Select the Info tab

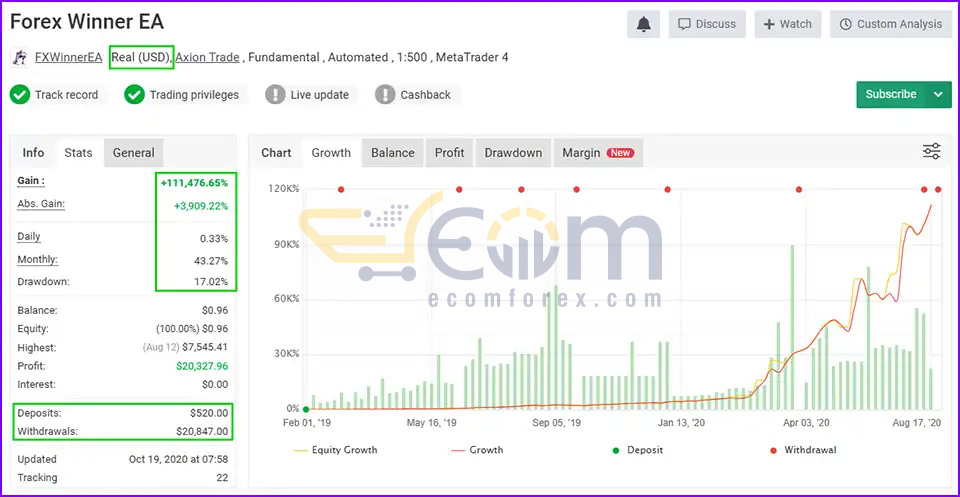(x=33, y=153)
